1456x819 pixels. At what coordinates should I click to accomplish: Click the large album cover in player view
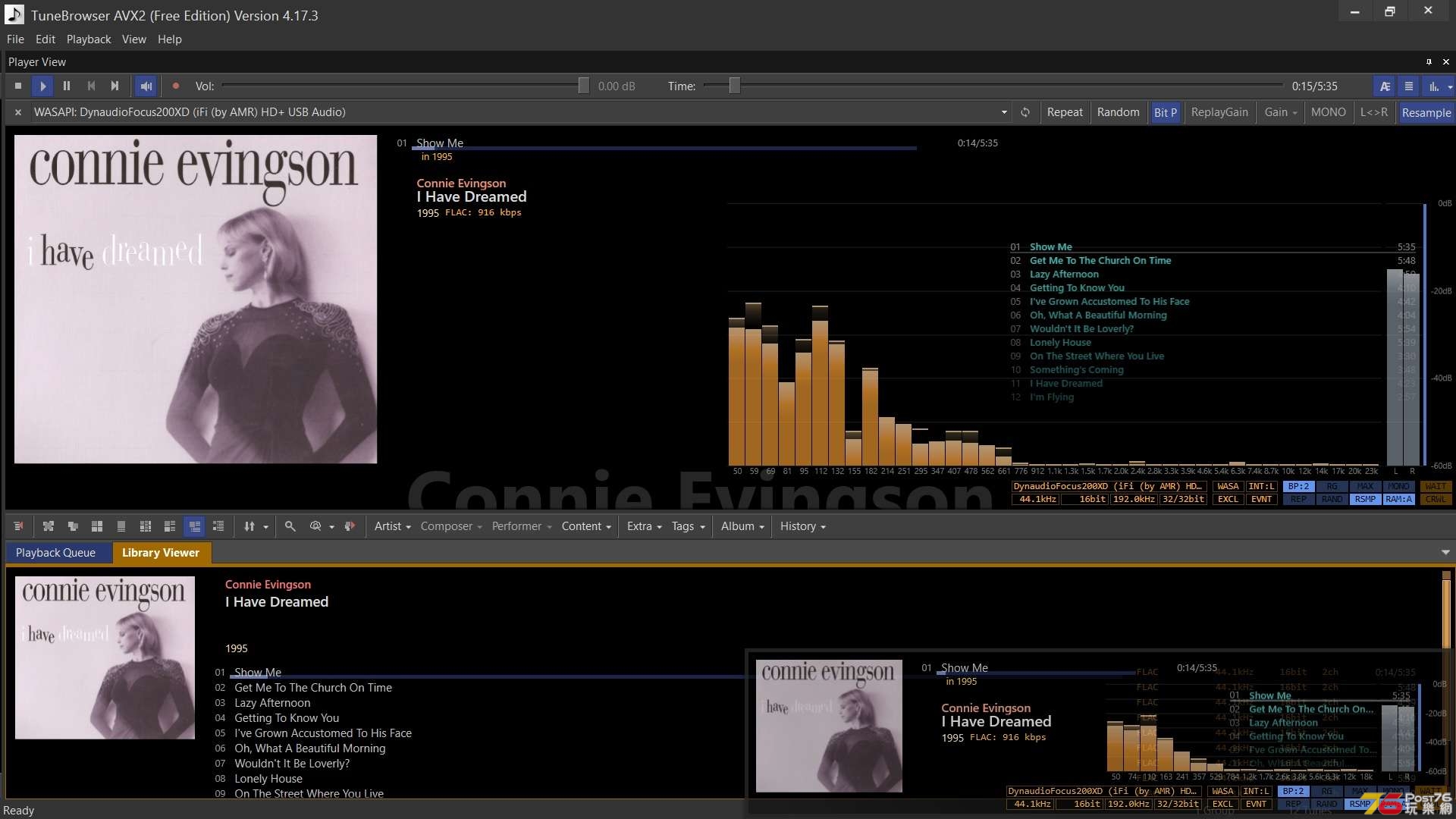(x=196, y=299)
